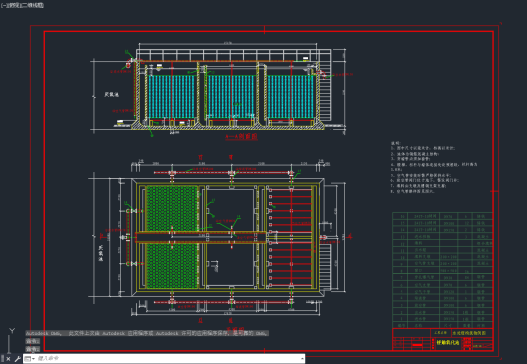Grab the command line drag handle
The width and height of the screenshot is (527, 364).
[2, 359]
